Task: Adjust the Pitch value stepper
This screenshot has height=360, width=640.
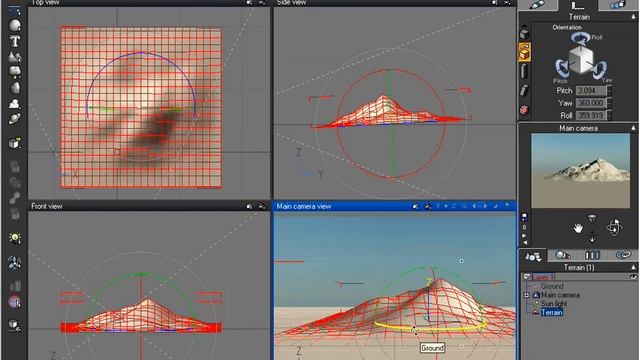Action: tap(609, 91)
